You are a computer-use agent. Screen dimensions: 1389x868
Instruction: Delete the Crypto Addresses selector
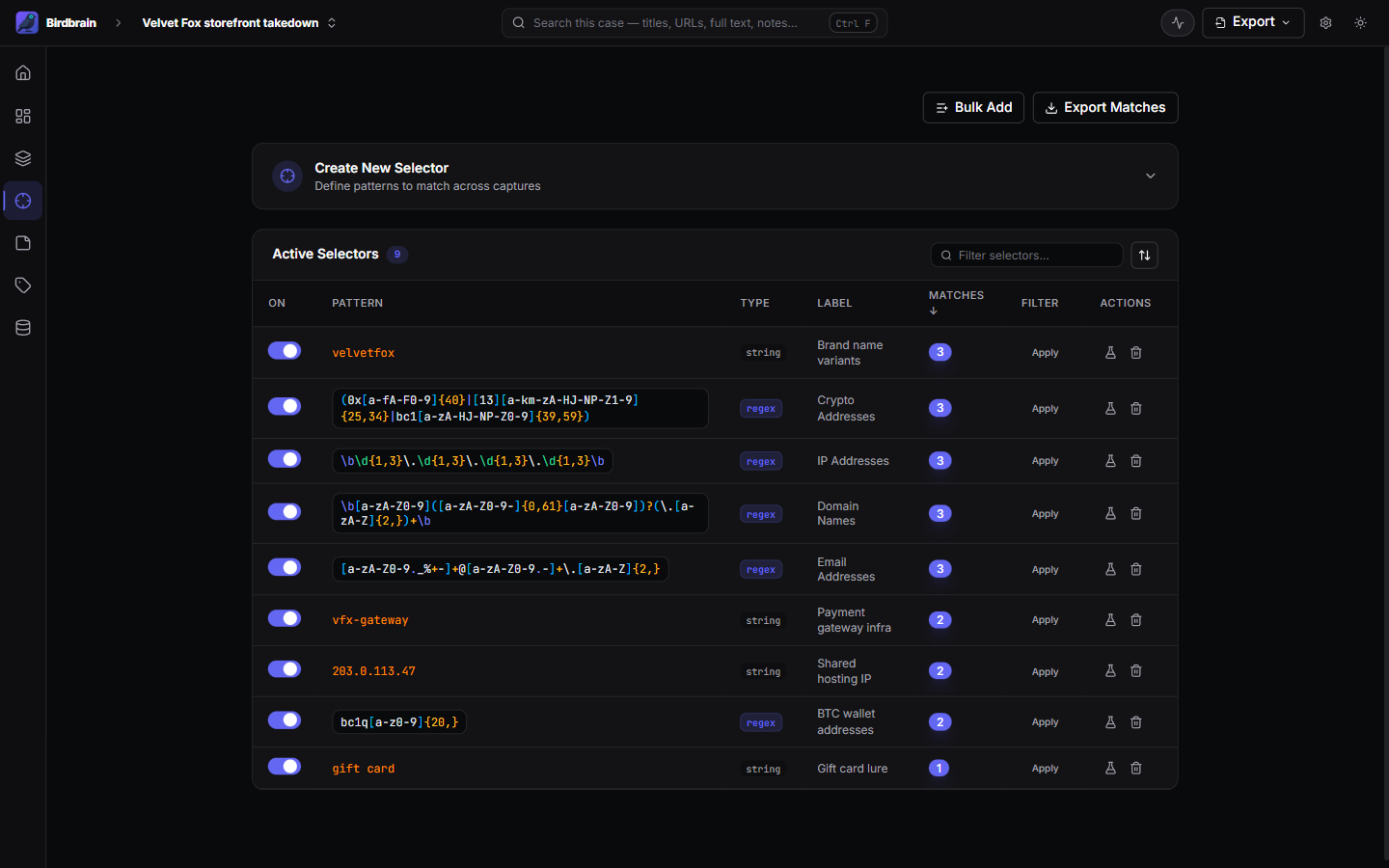(x=1136, y=409)
